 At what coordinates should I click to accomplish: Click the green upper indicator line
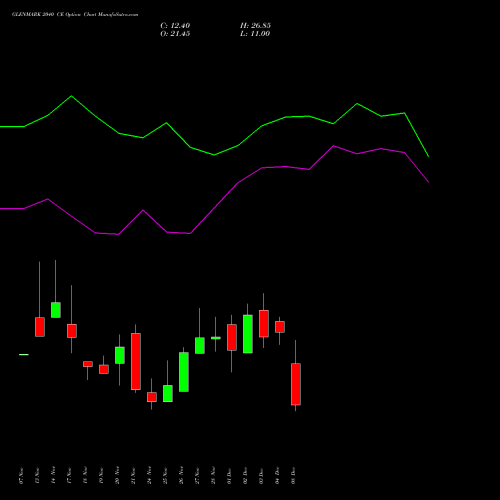pyautogui.click(x=214, y=155)
